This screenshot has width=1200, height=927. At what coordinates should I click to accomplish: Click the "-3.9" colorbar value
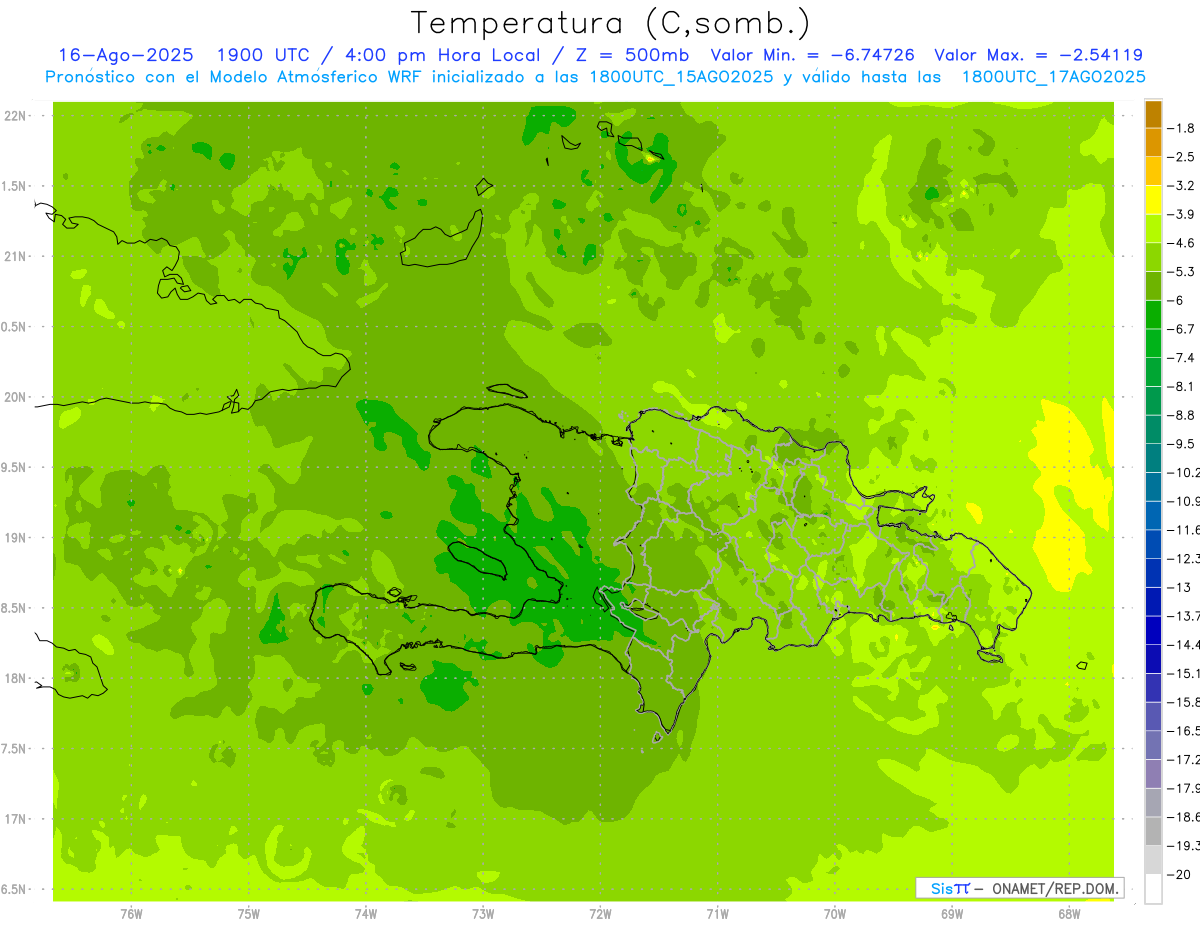[1182, 214]
